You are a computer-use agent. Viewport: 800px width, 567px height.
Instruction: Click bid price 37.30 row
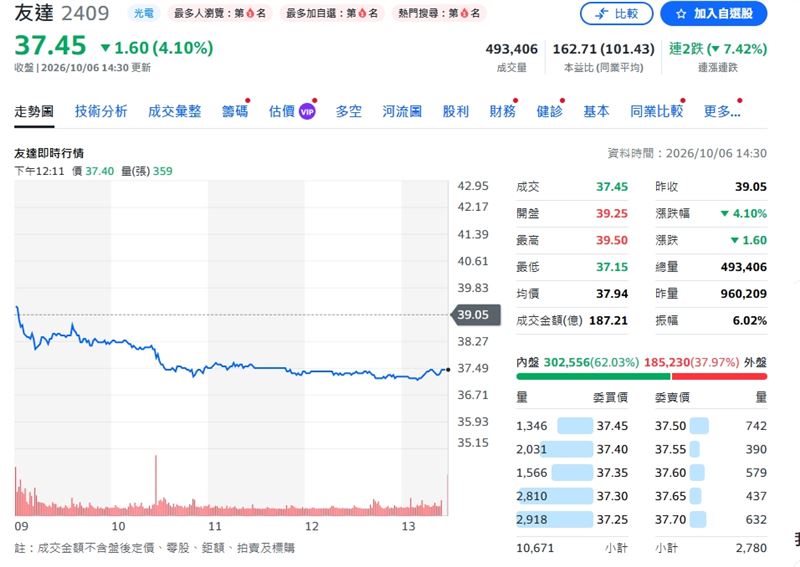[572, 496]
